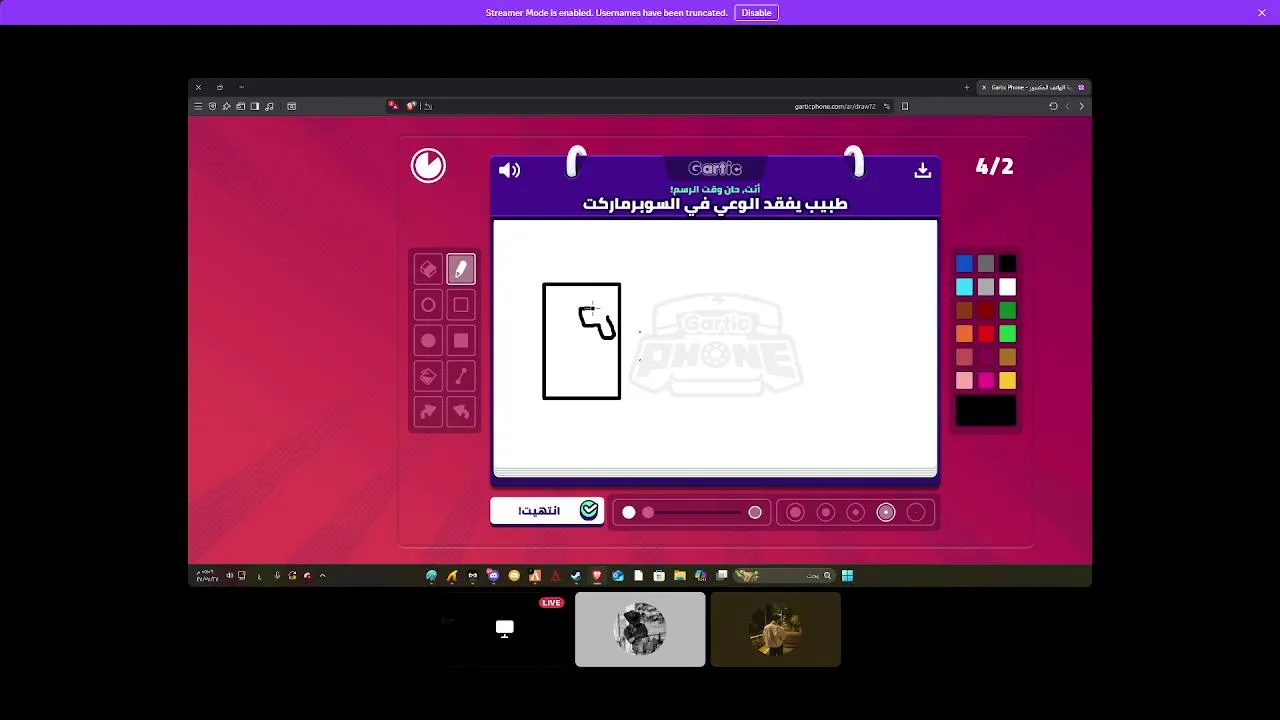The width and height of the screenshot is (1280, 720).
Task: Pick the dark gray color swatch
Action: click(x=986, y=264)
